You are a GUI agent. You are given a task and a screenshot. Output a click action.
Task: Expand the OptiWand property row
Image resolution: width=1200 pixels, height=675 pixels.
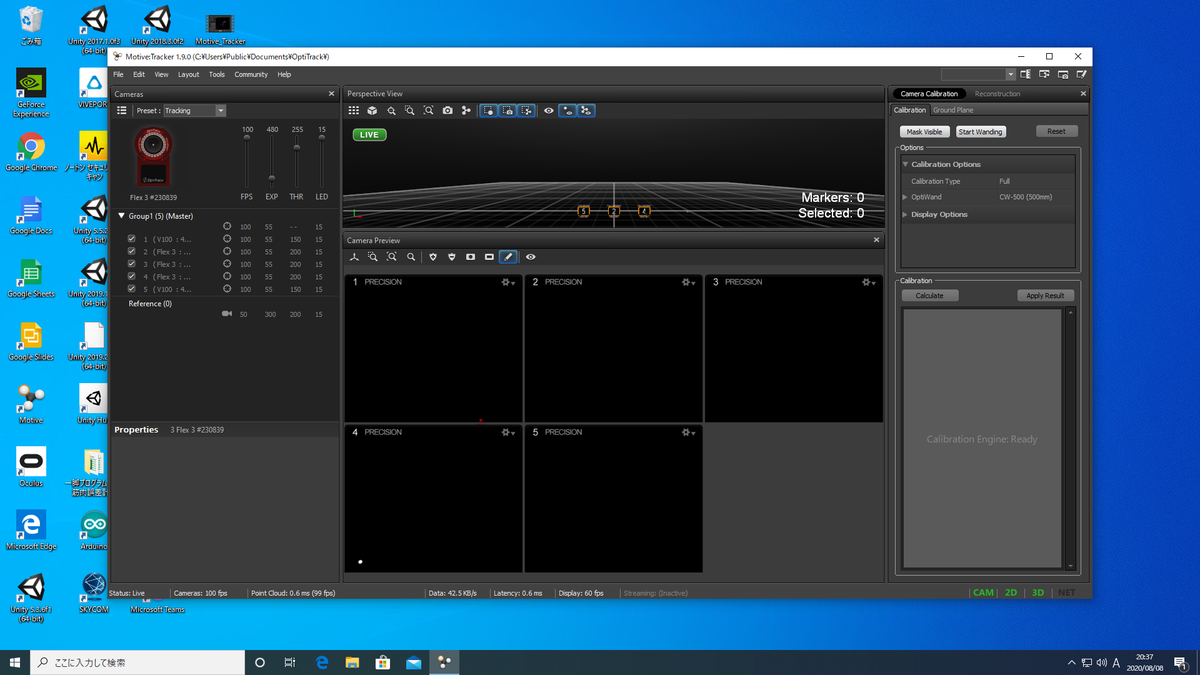click(x=905, y=197)
